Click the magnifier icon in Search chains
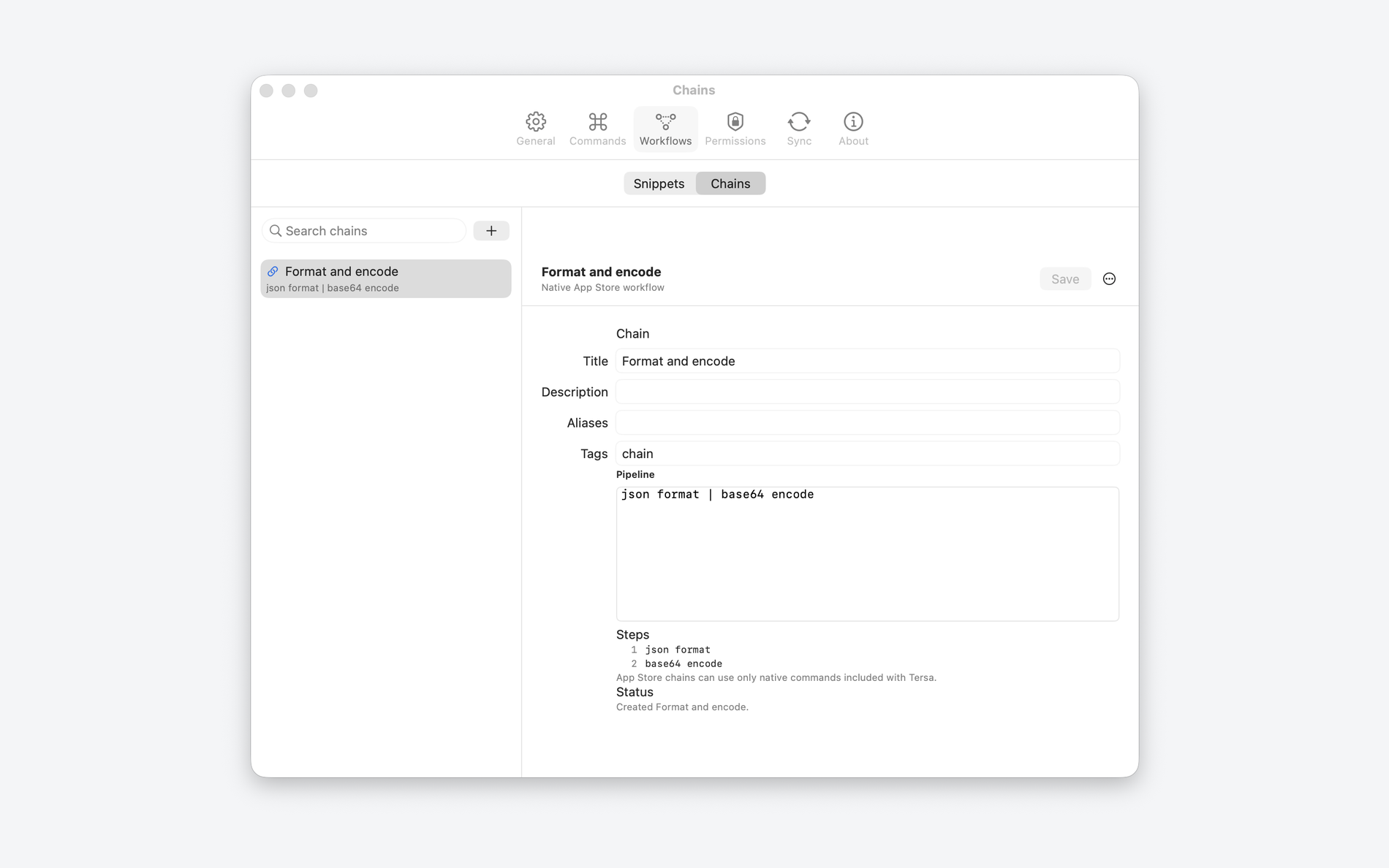Viewport: 1389px width, 868px height. [276, 231]
